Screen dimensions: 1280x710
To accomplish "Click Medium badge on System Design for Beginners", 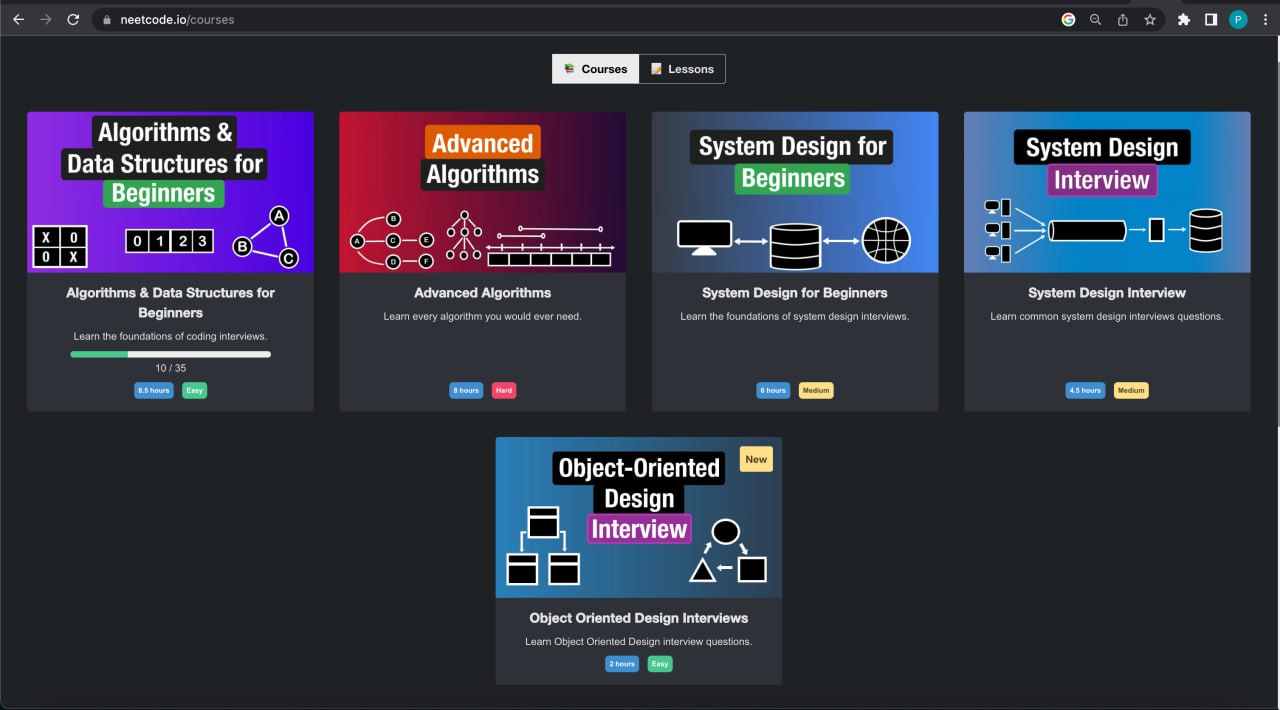I will point(816,390).
